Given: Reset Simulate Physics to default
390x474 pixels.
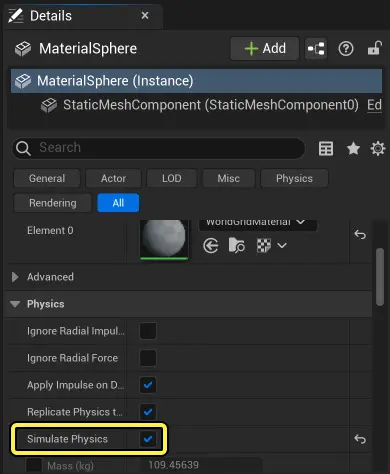Looking at the screenshot, I should (x=360, y=439).
